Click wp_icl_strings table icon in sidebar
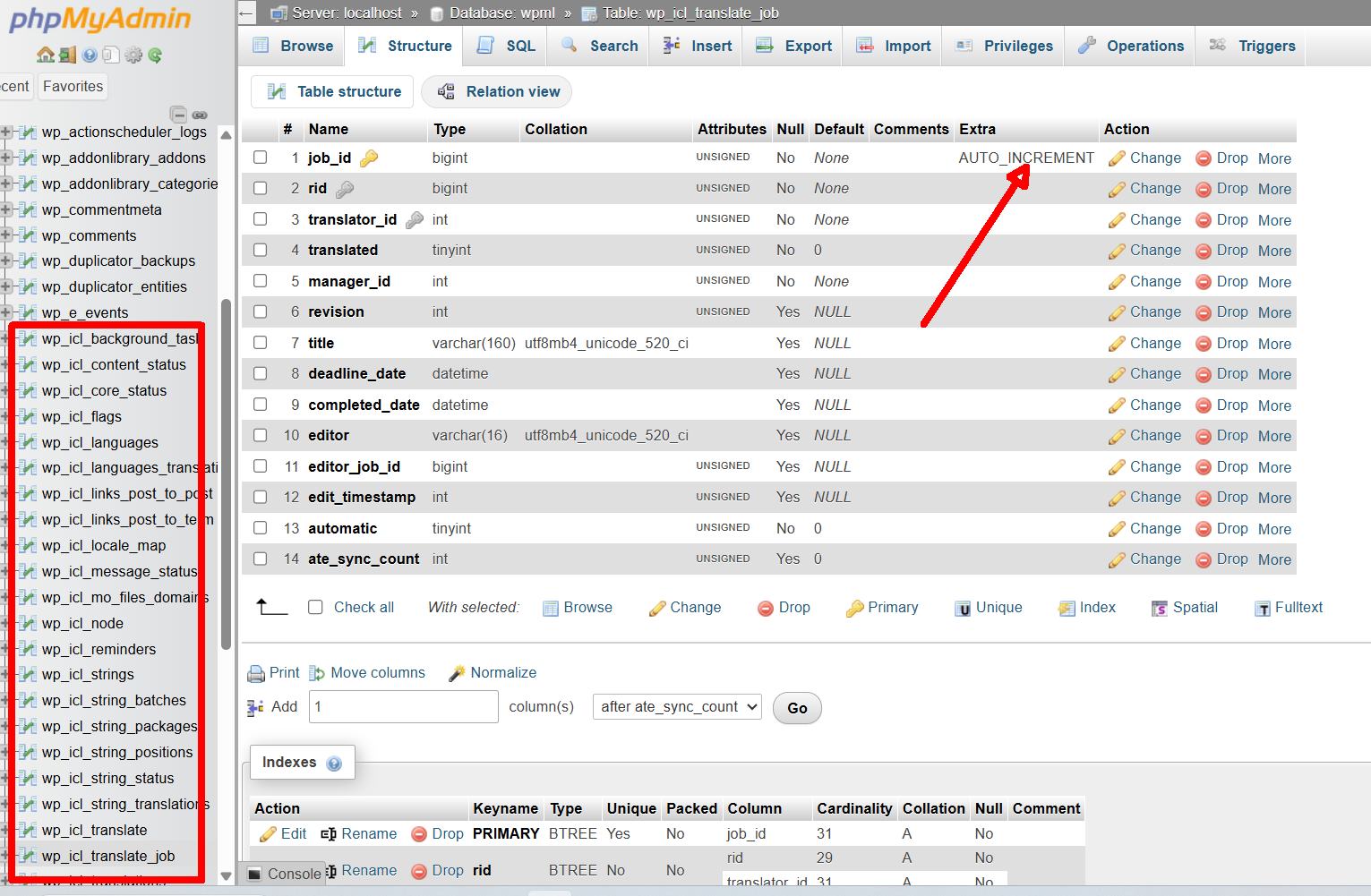The image size is (1371, 896). coord(27,674)
